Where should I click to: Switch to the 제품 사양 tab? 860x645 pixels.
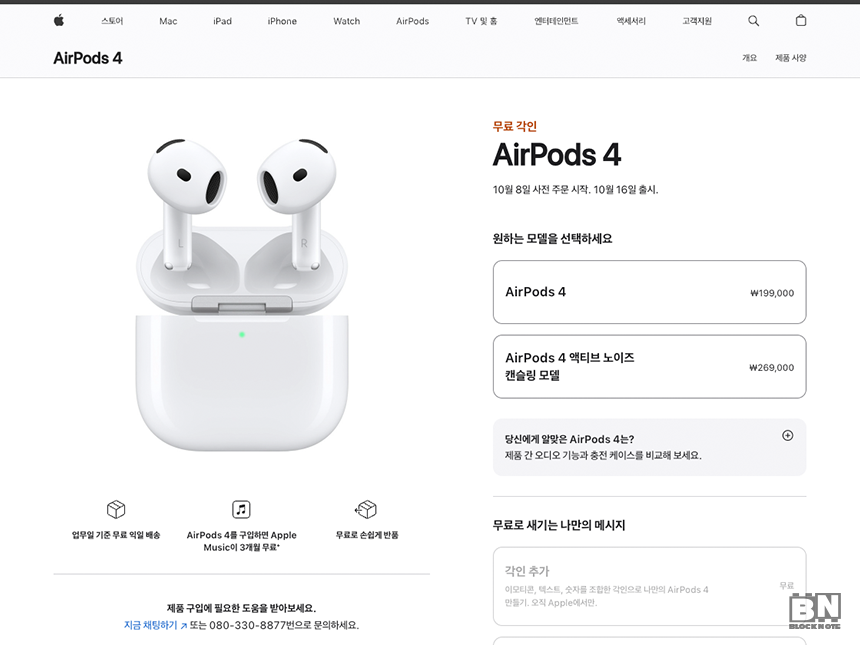coord(790,58)
